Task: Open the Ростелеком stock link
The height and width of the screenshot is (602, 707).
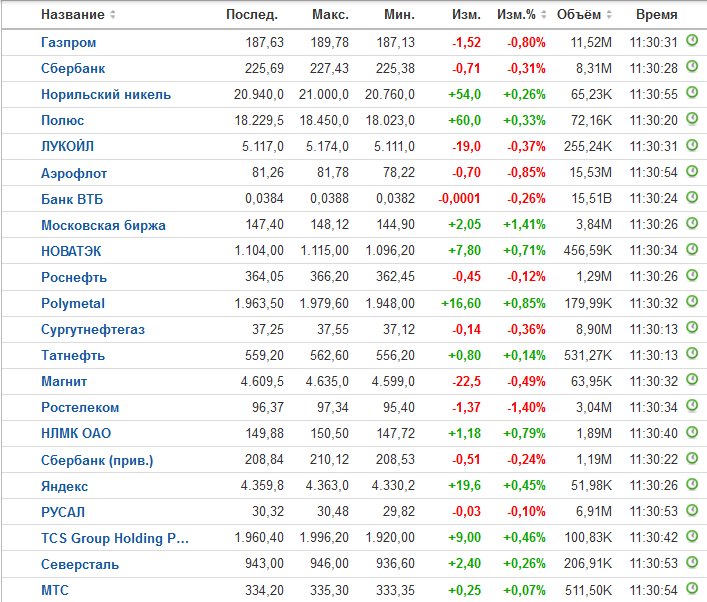Action: [x=80, y=408]
